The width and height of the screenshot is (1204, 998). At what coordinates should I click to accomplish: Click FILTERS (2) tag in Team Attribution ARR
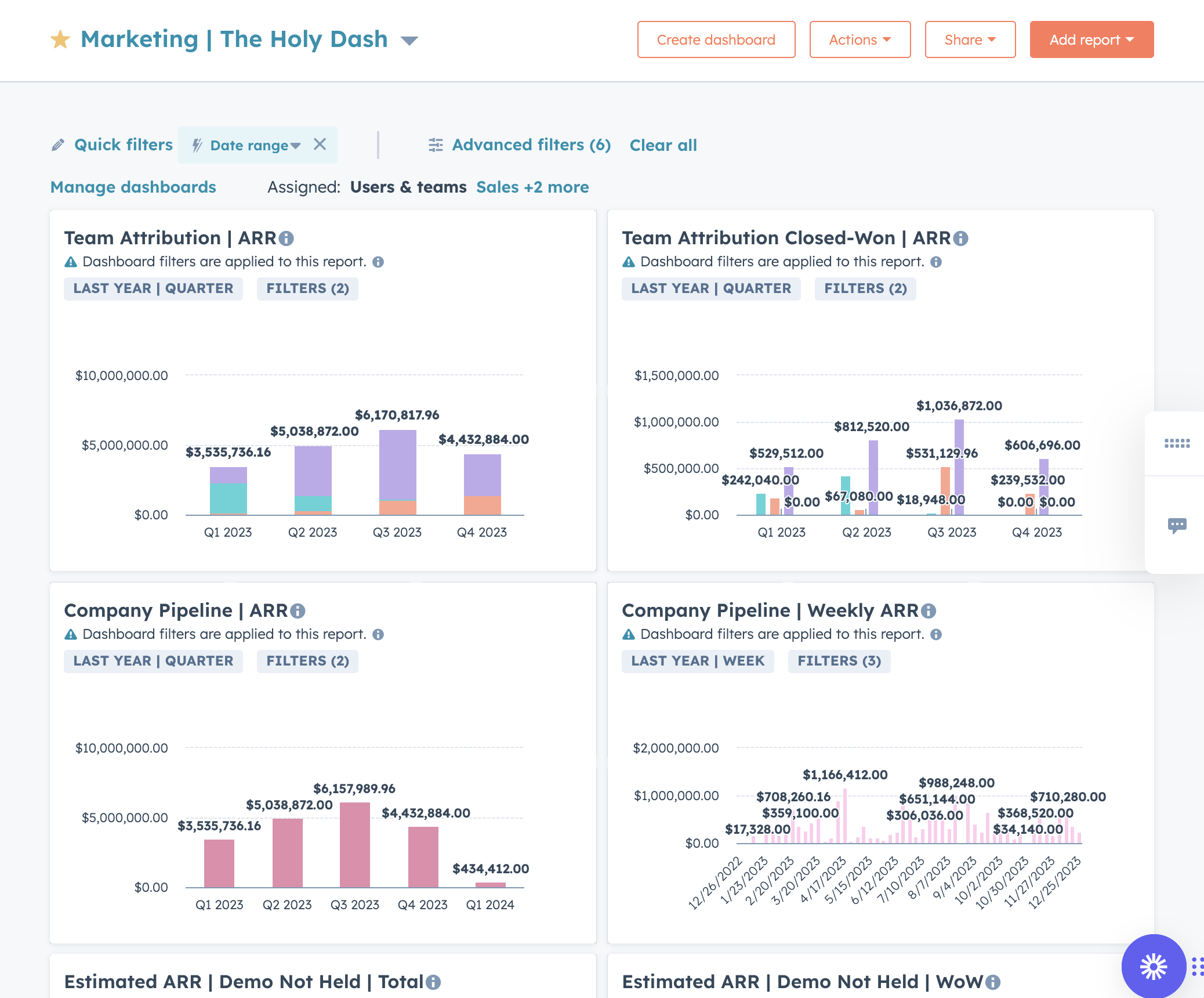(x=307, y=288)
